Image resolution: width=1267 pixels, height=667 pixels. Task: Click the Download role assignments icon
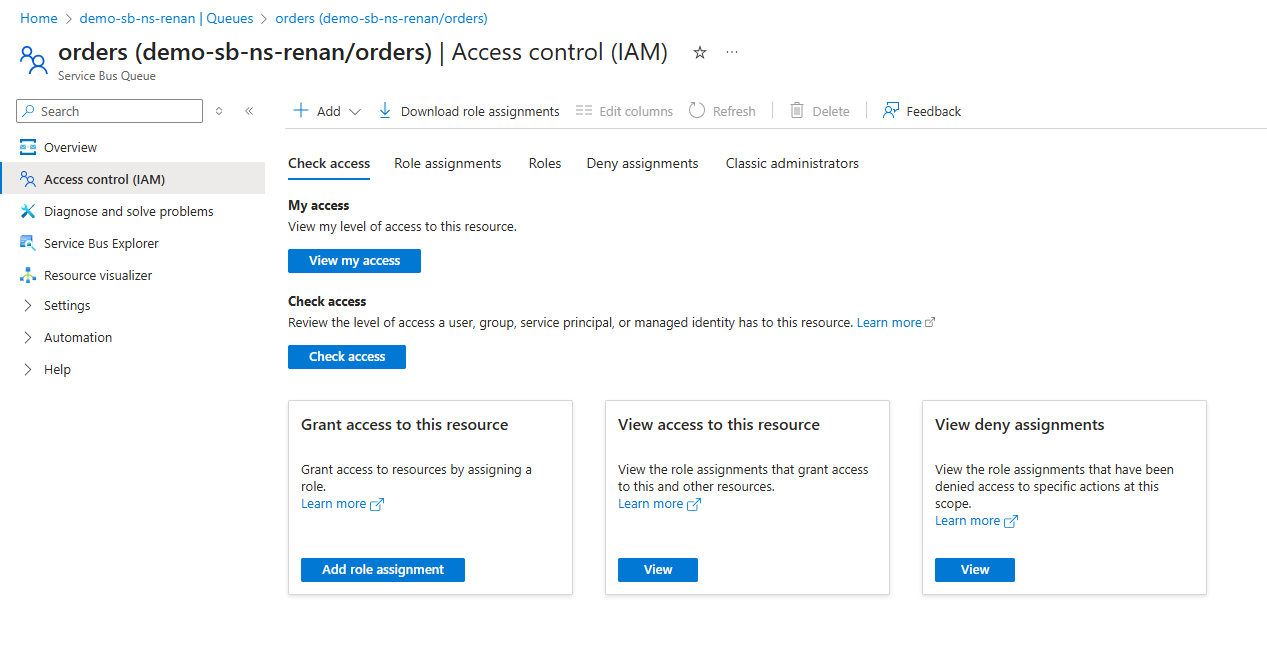pos(385,111)
